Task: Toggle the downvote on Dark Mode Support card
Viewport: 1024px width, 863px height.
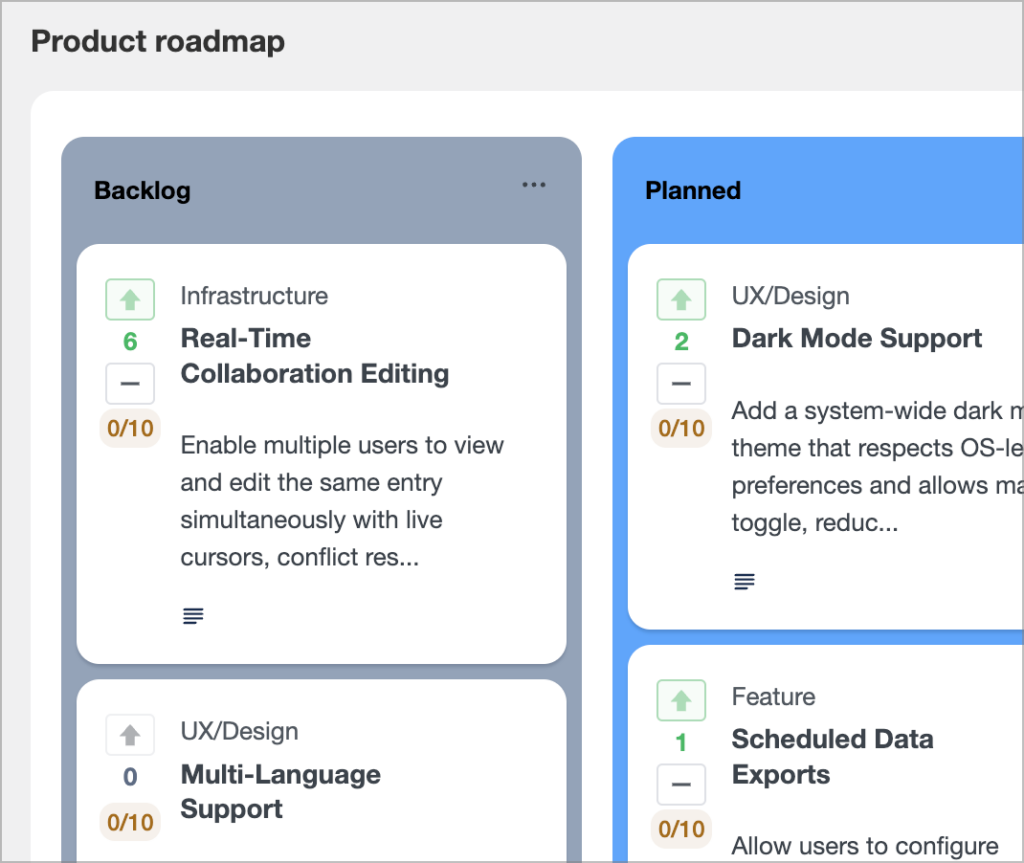Action: click(x=681, y=383)
